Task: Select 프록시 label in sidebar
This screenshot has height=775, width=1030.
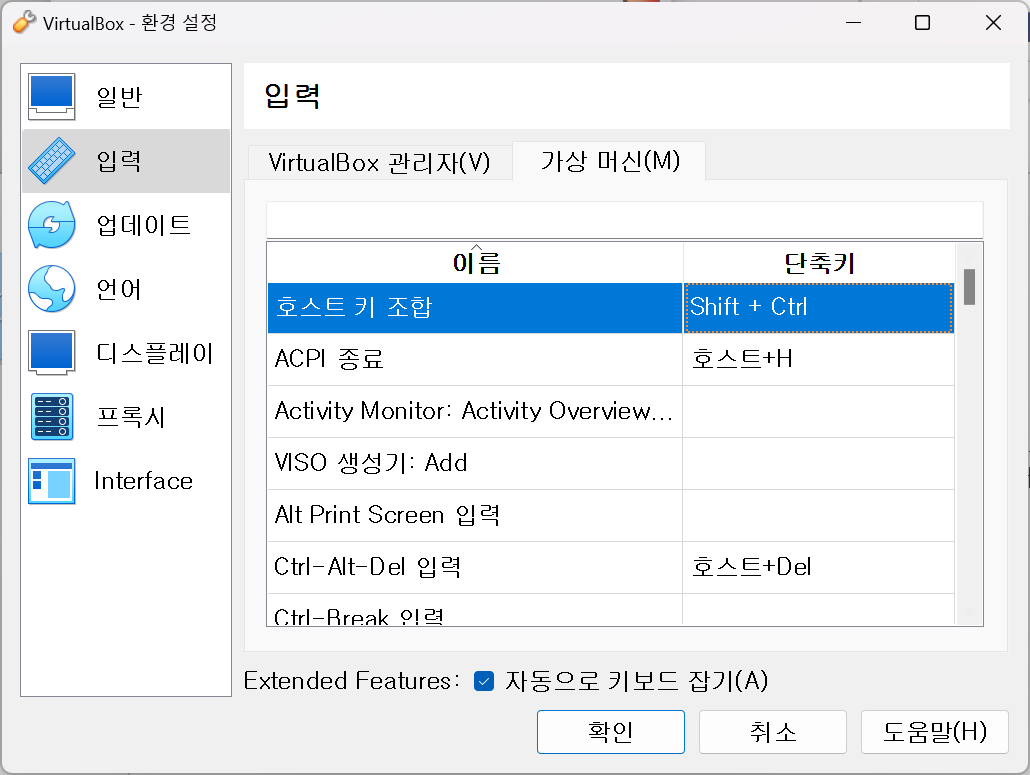Action: [131, 417]
